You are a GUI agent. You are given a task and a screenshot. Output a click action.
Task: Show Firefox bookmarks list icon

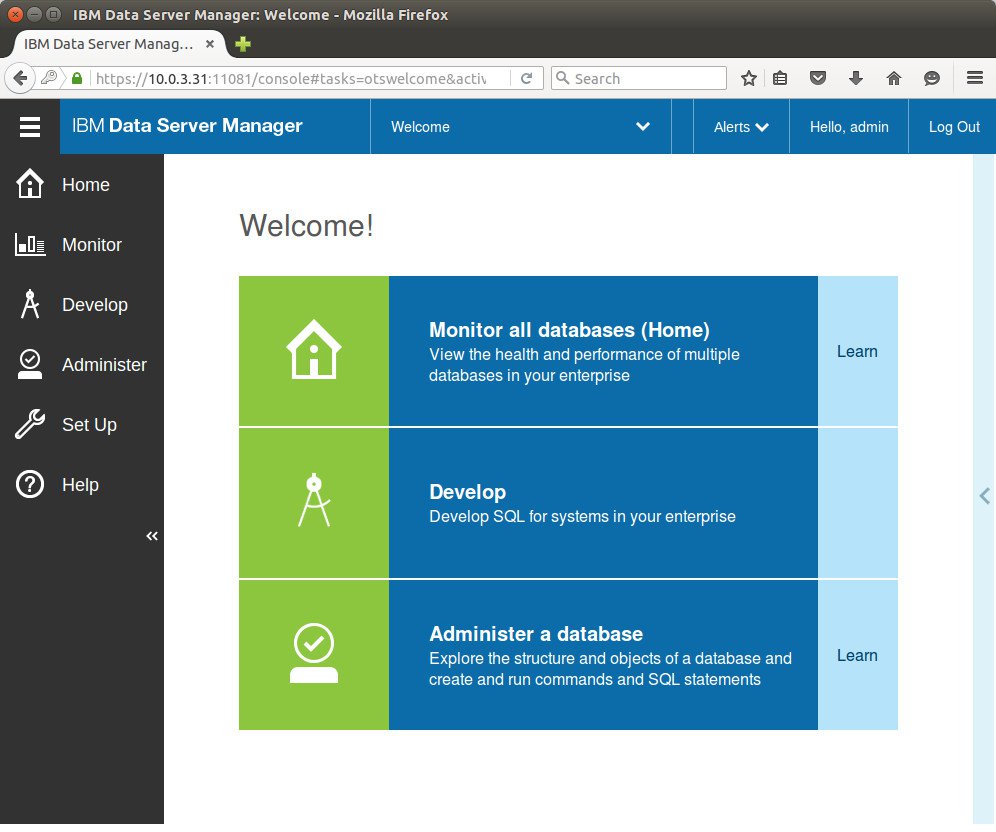[780, 78]
